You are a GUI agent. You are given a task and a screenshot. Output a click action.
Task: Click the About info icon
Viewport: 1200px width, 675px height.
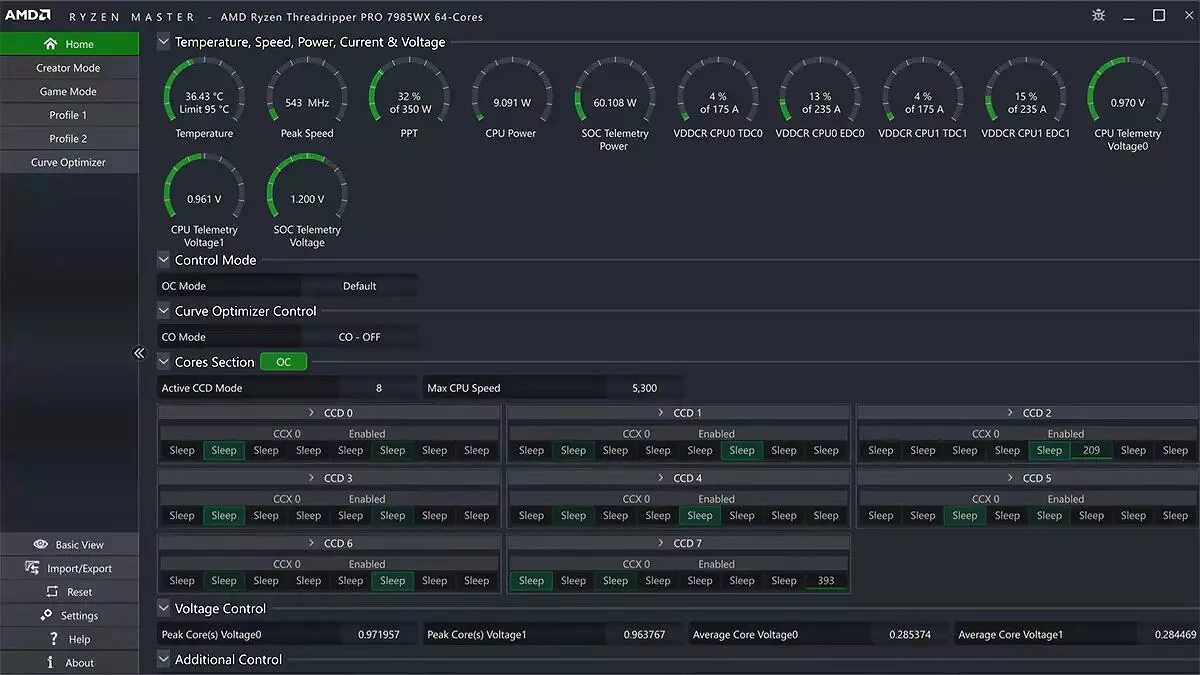(x=50, y=663)
